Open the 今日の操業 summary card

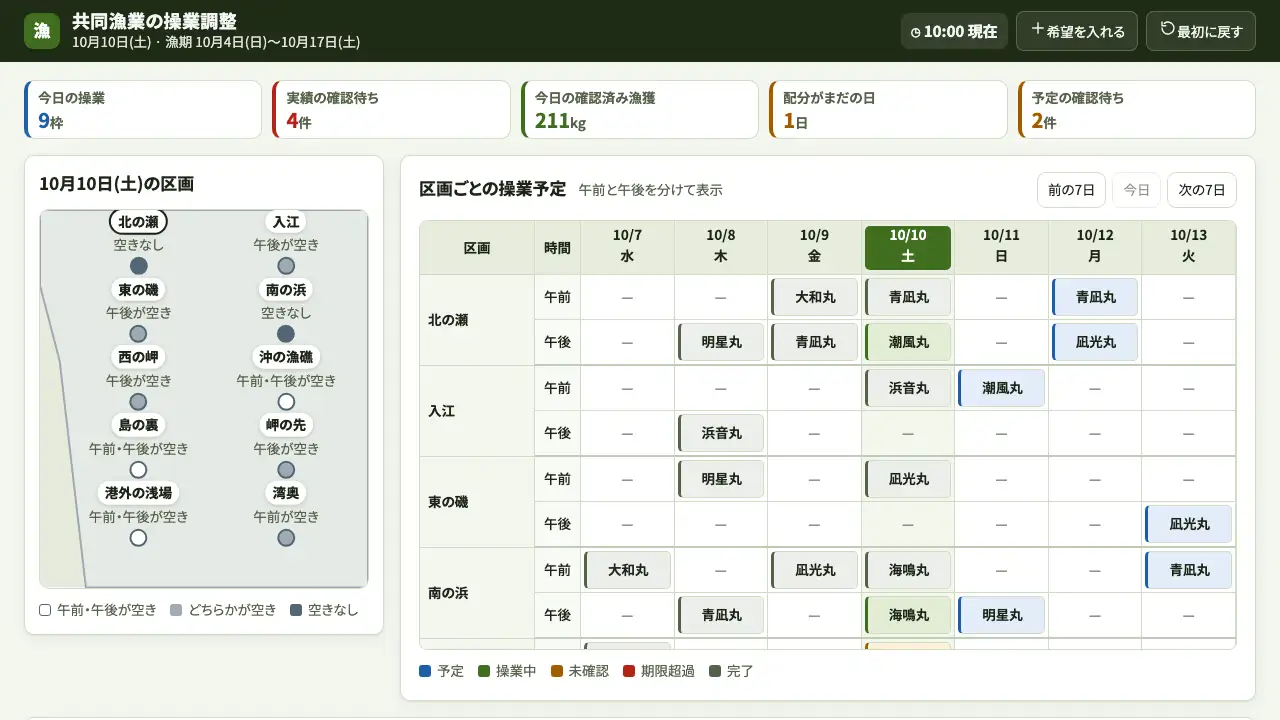click(x=143, y=110)
